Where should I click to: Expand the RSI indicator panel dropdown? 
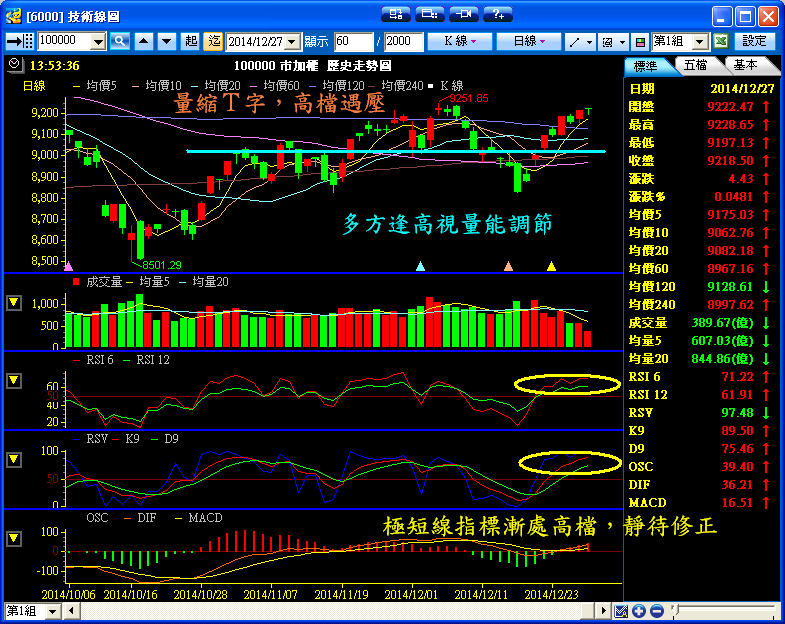tap(14, 381)
